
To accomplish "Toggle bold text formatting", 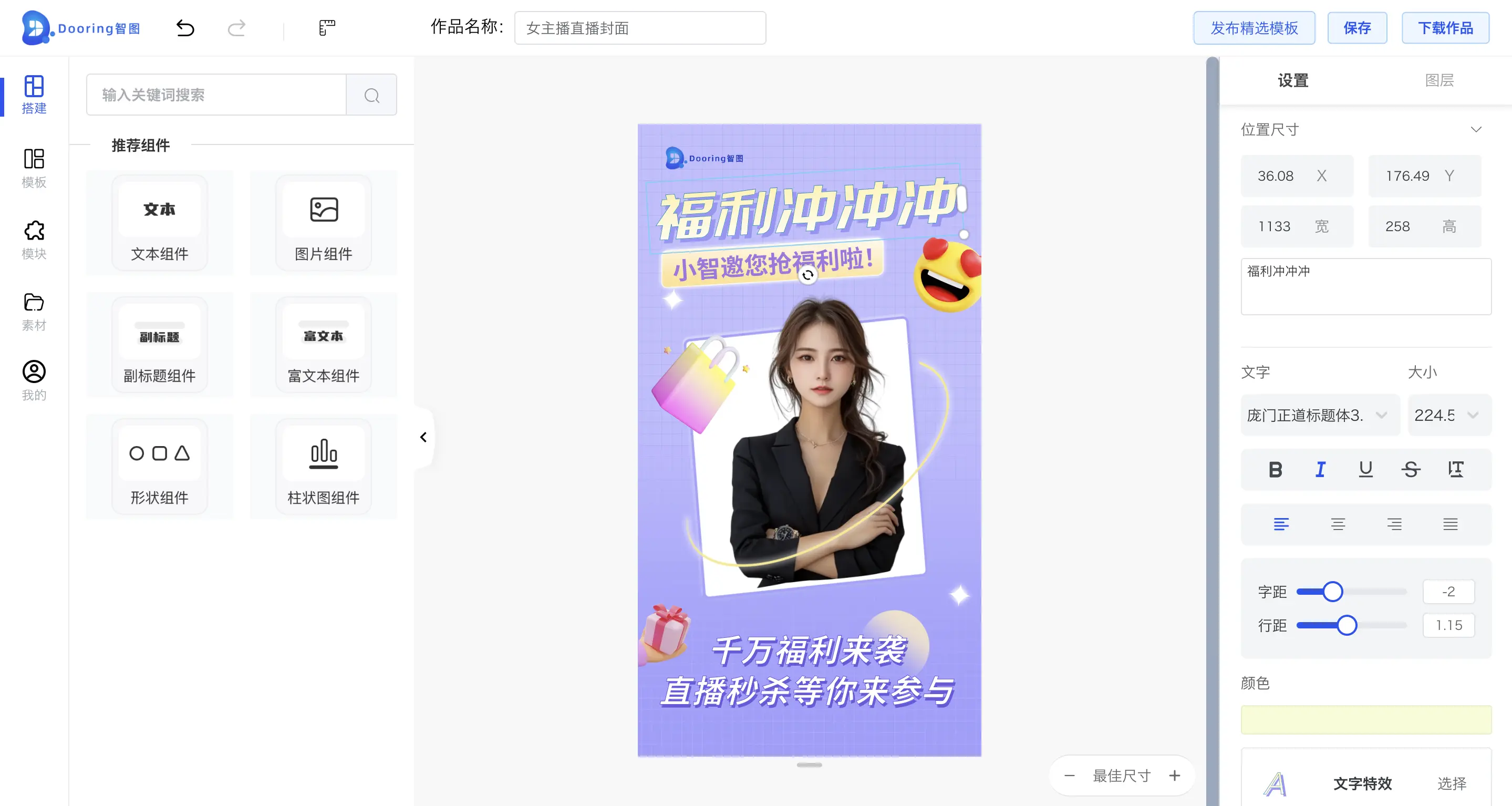I will [1275, 470].
